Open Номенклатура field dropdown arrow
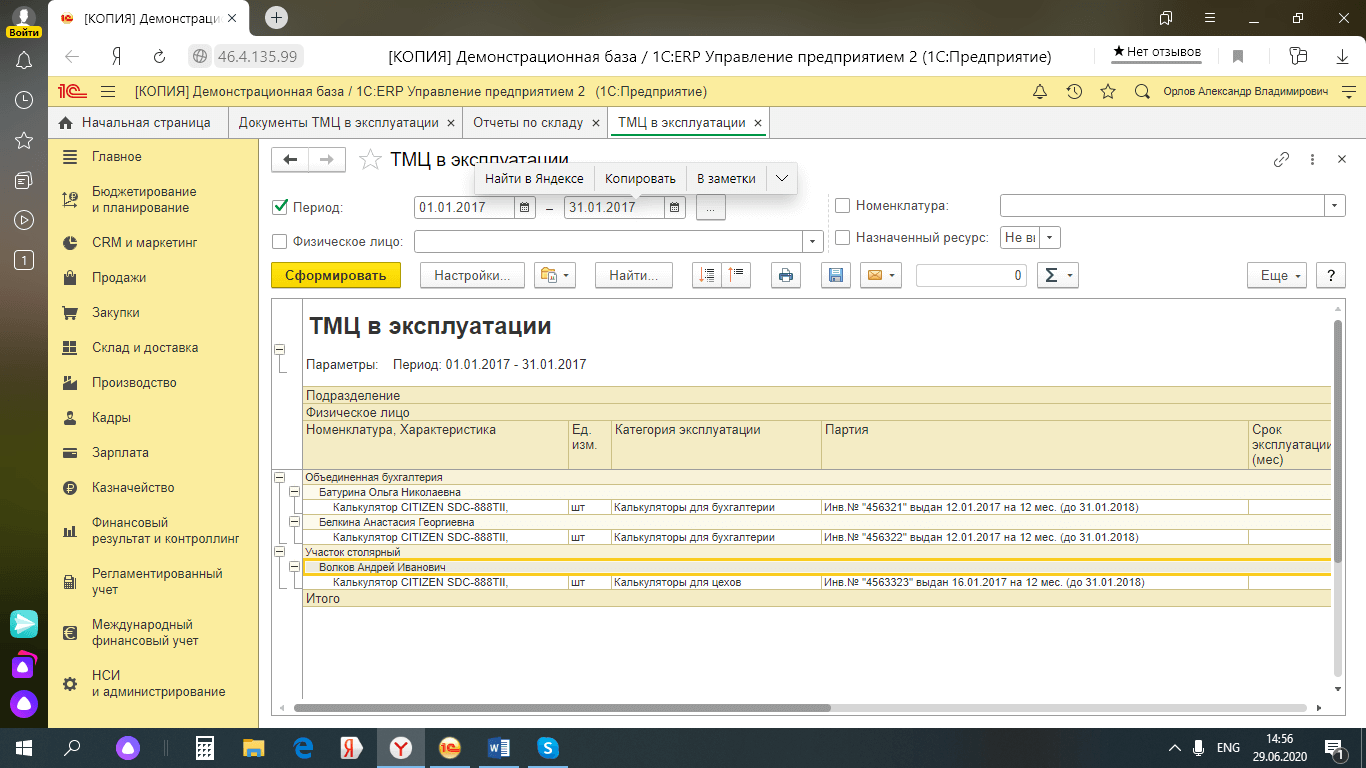1366x768 pixels. click(1335, 205)
